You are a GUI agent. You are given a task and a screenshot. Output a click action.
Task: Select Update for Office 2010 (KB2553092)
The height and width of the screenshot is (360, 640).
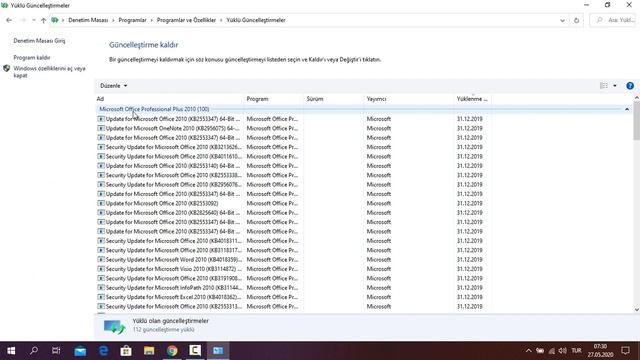click(293, 203)
